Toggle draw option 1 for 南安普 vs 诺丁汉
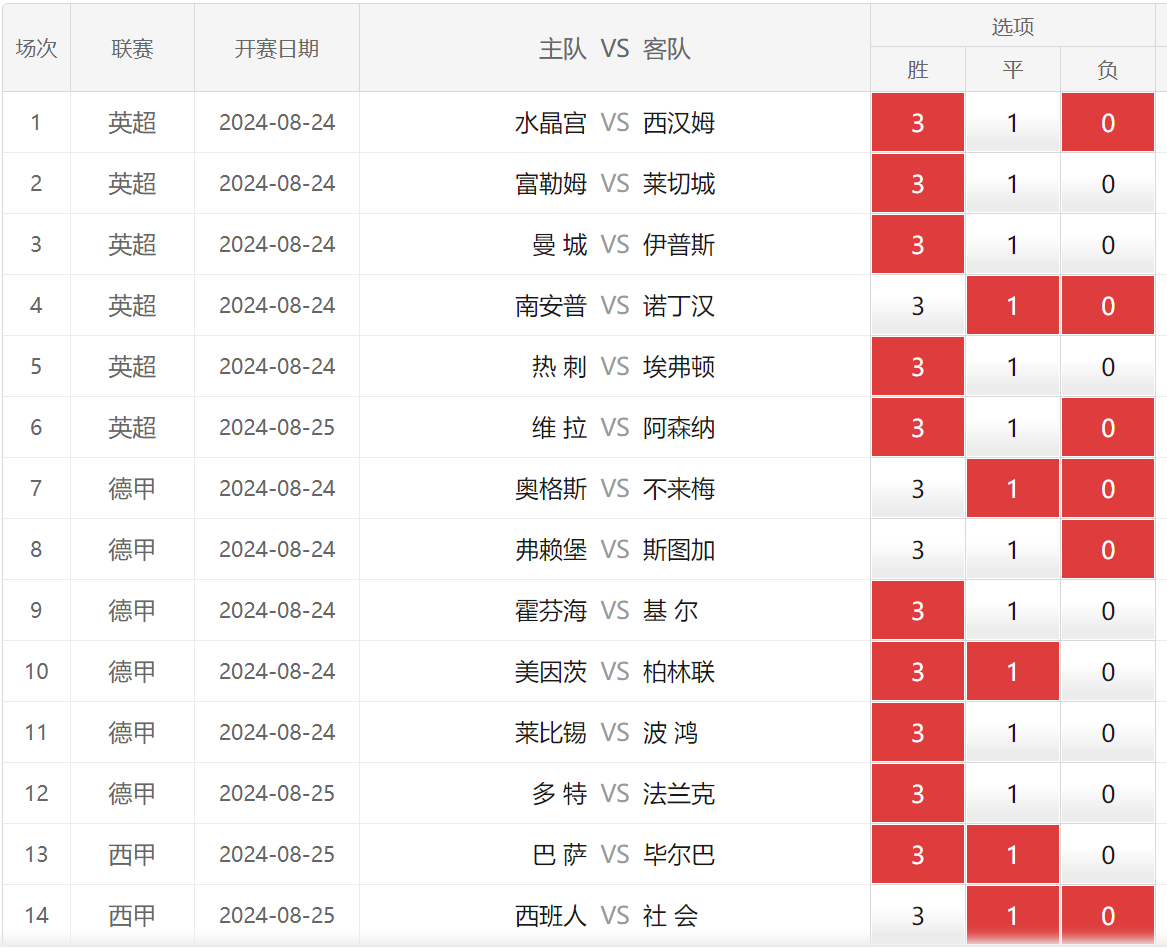 click(x=1012, y=305)
